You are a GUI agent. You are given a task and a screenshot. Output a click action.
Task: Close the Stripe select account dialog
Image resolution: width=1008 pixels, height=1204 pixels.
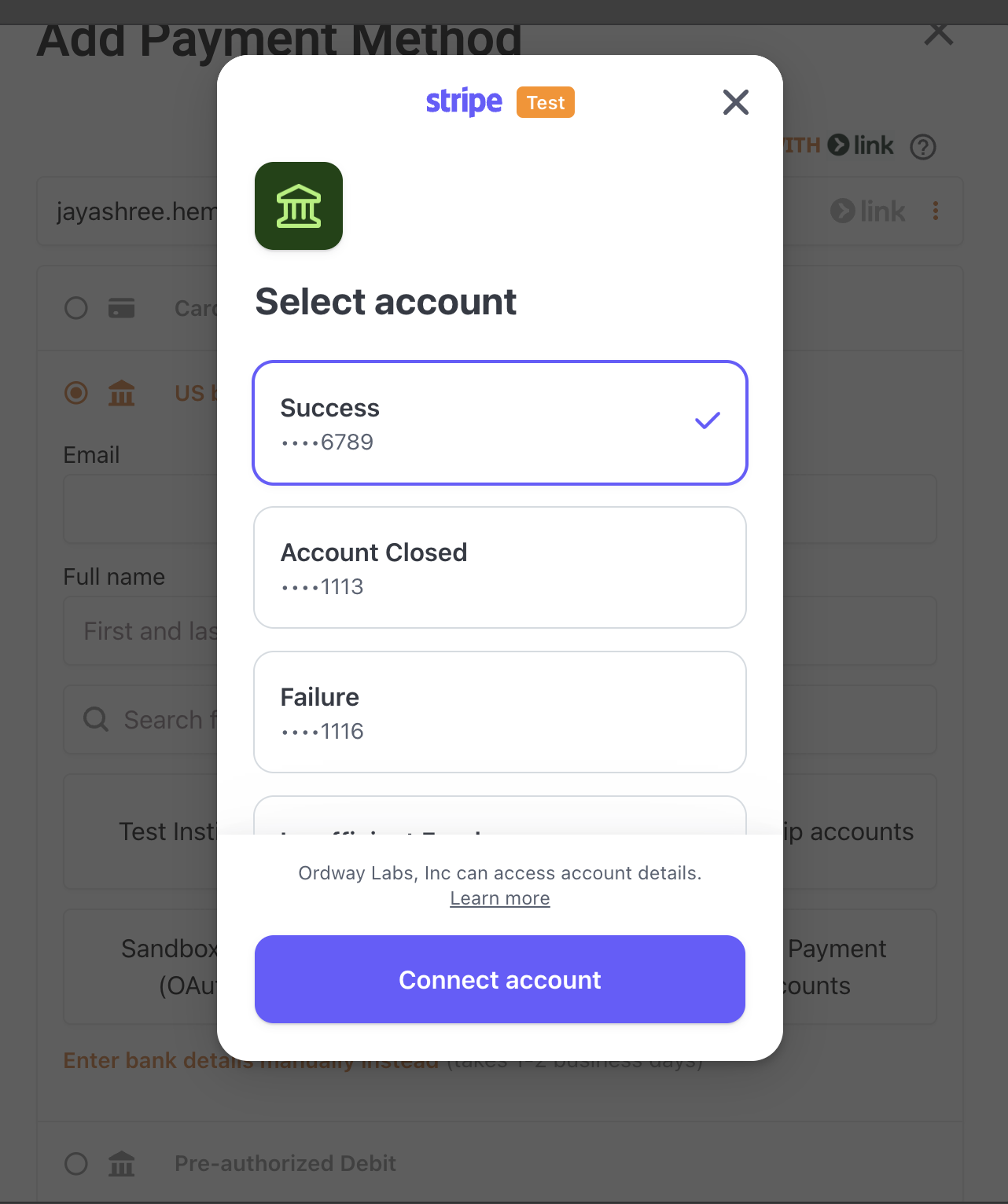pos(735,102)
